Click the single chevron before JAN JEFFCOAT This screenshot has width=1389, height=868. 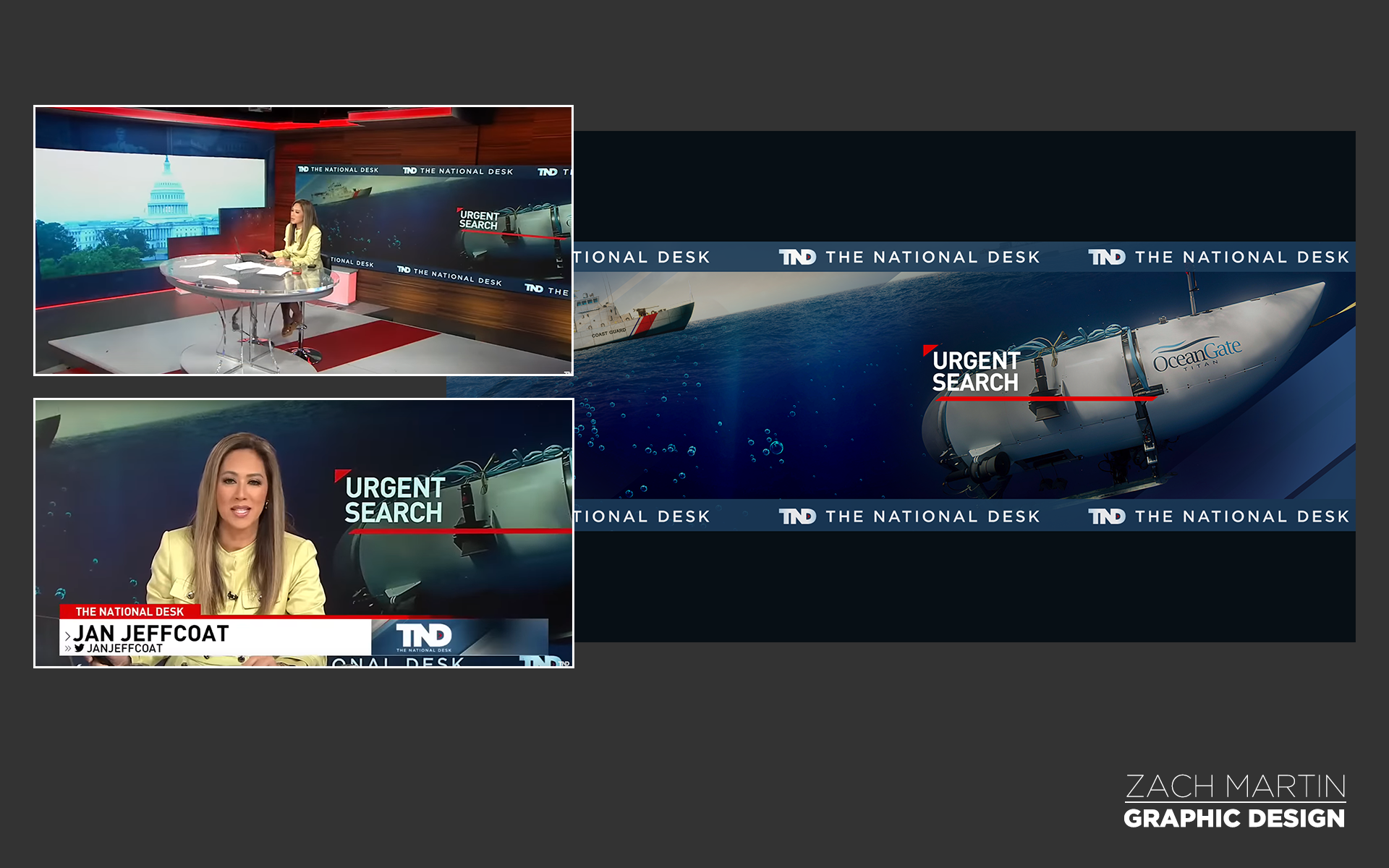coord(68,636)
